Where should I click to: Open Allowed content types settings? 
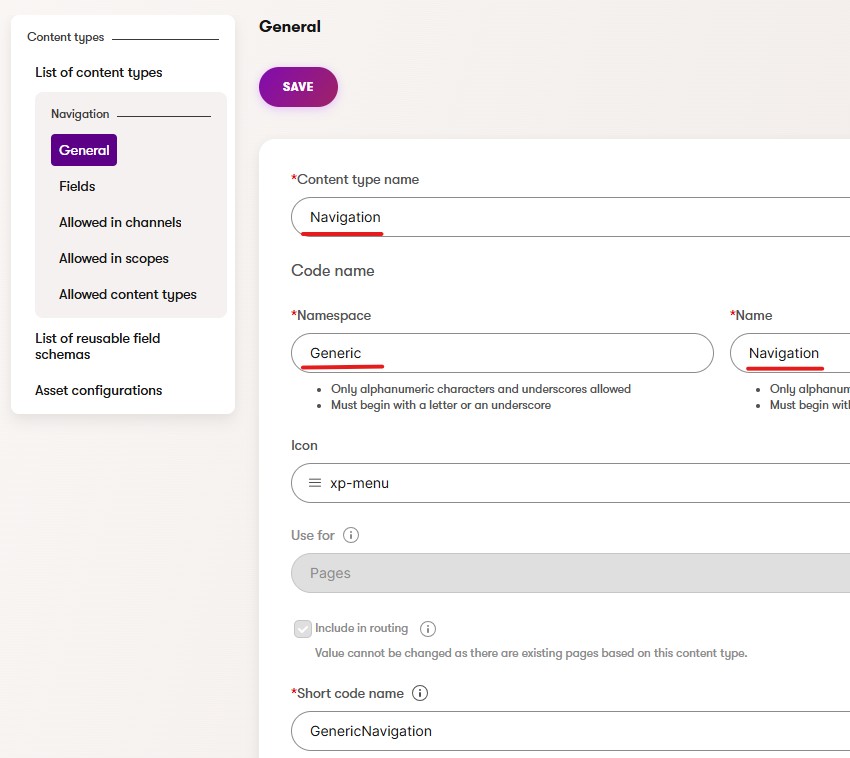[128, 294]
